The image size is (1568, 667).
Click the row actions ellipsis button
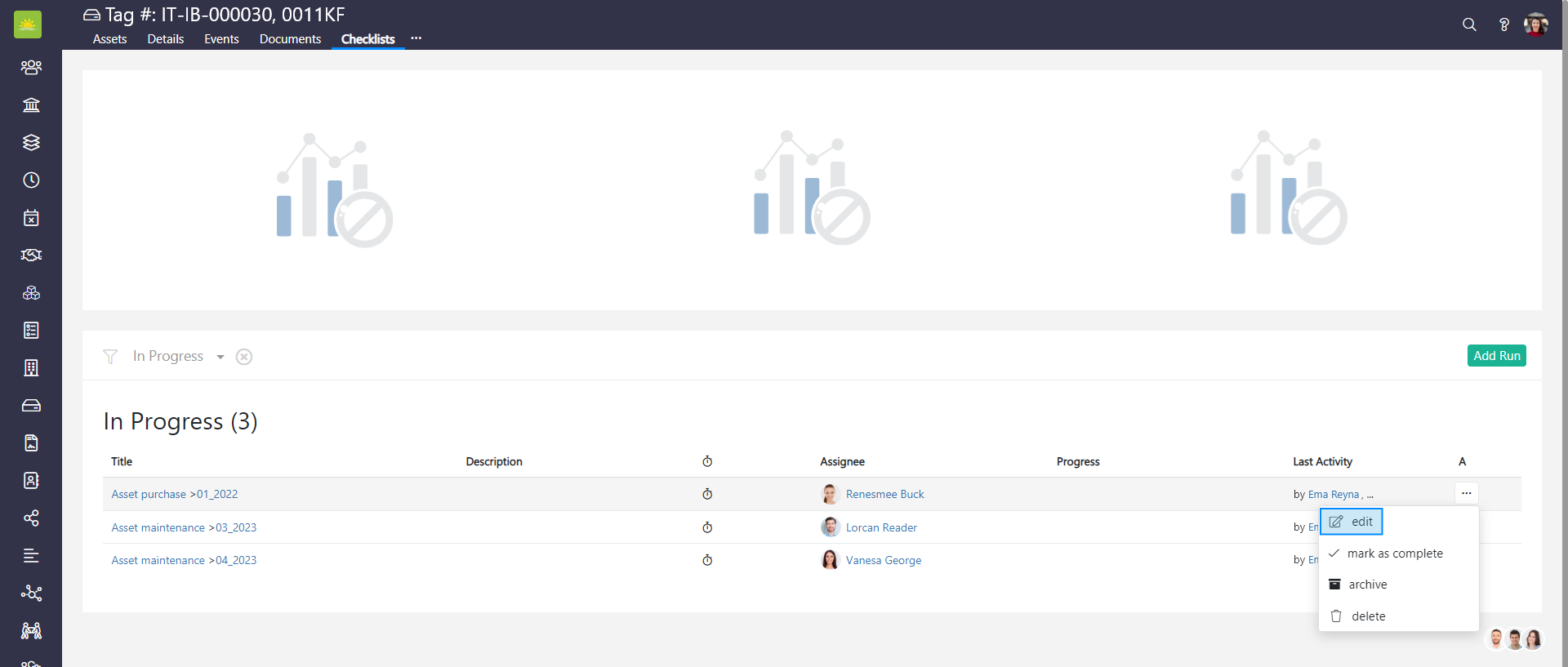click(1466, 493)
